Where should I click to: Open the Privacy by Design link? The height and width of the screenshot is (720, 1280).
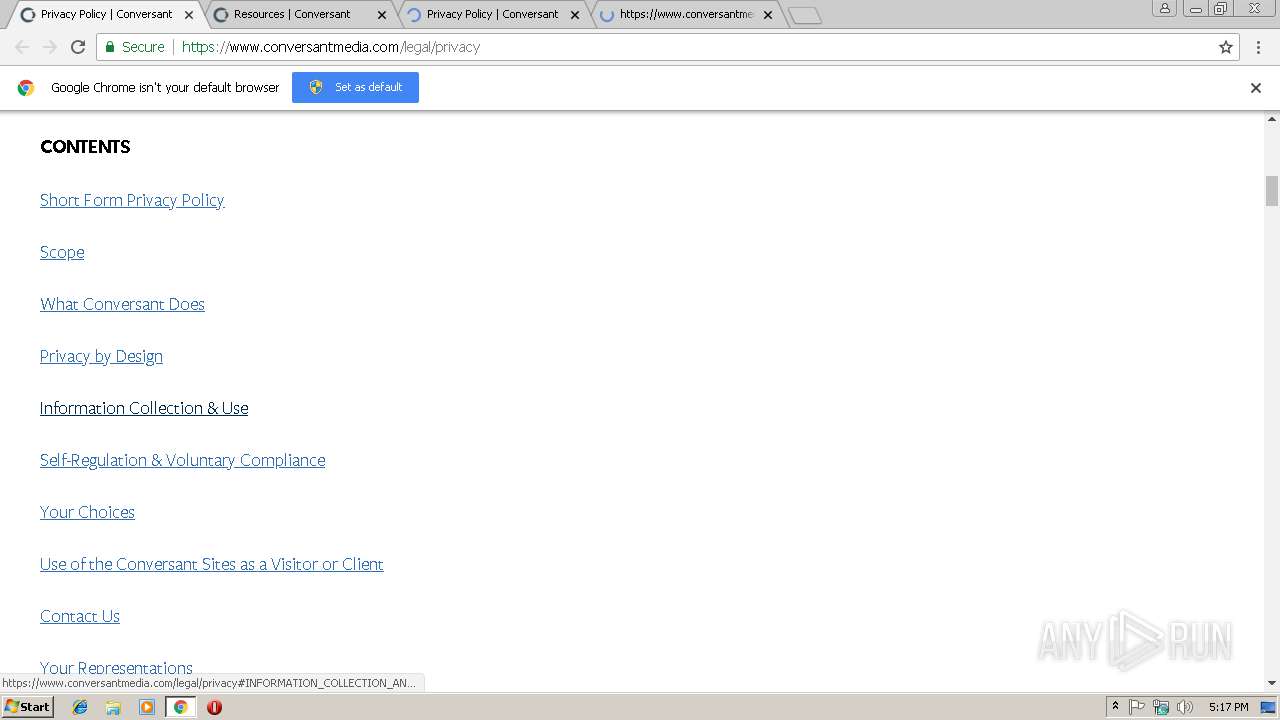101,356
